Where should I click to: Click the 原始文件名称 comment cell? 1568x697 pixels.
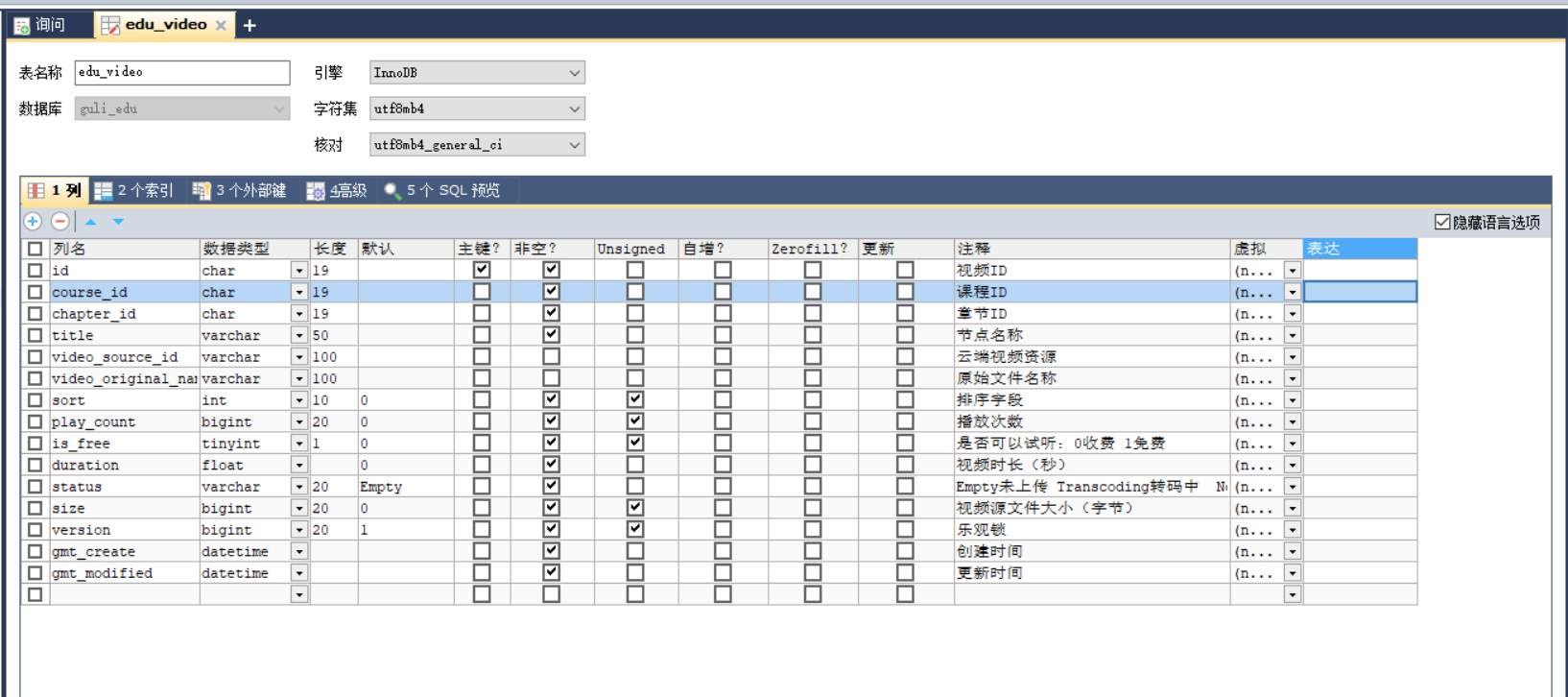tap(1092, 378)
